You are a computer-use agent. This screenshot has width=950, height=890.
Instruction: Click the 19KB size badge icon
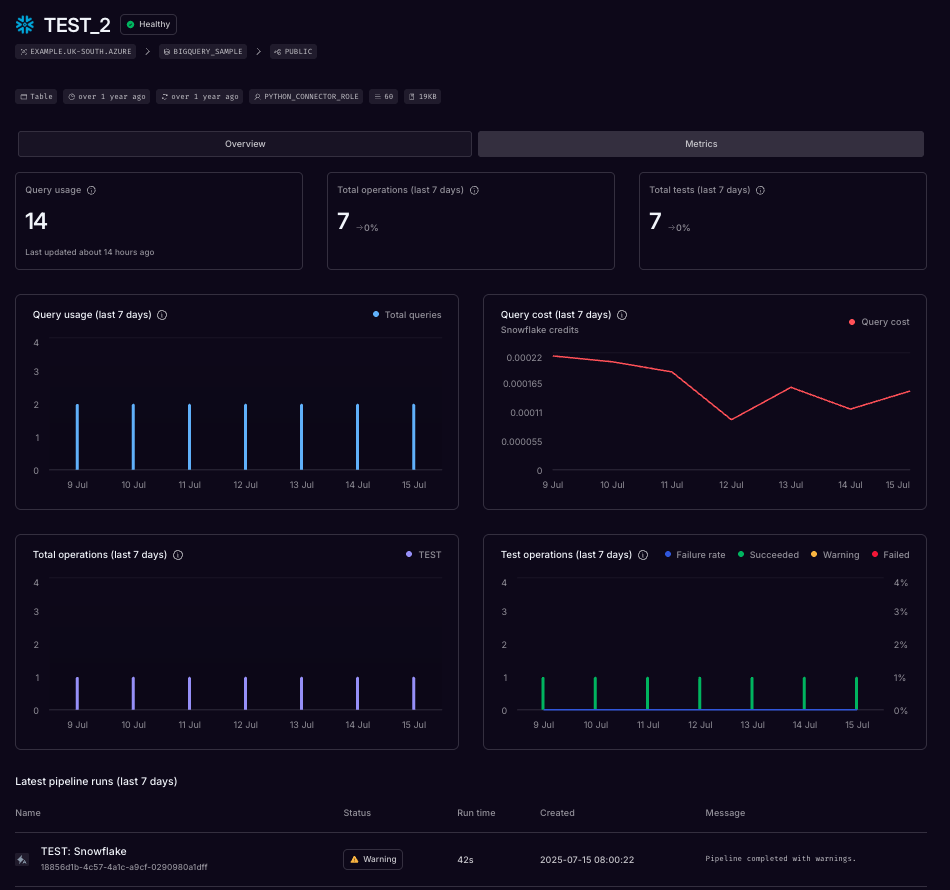point(411,96)
